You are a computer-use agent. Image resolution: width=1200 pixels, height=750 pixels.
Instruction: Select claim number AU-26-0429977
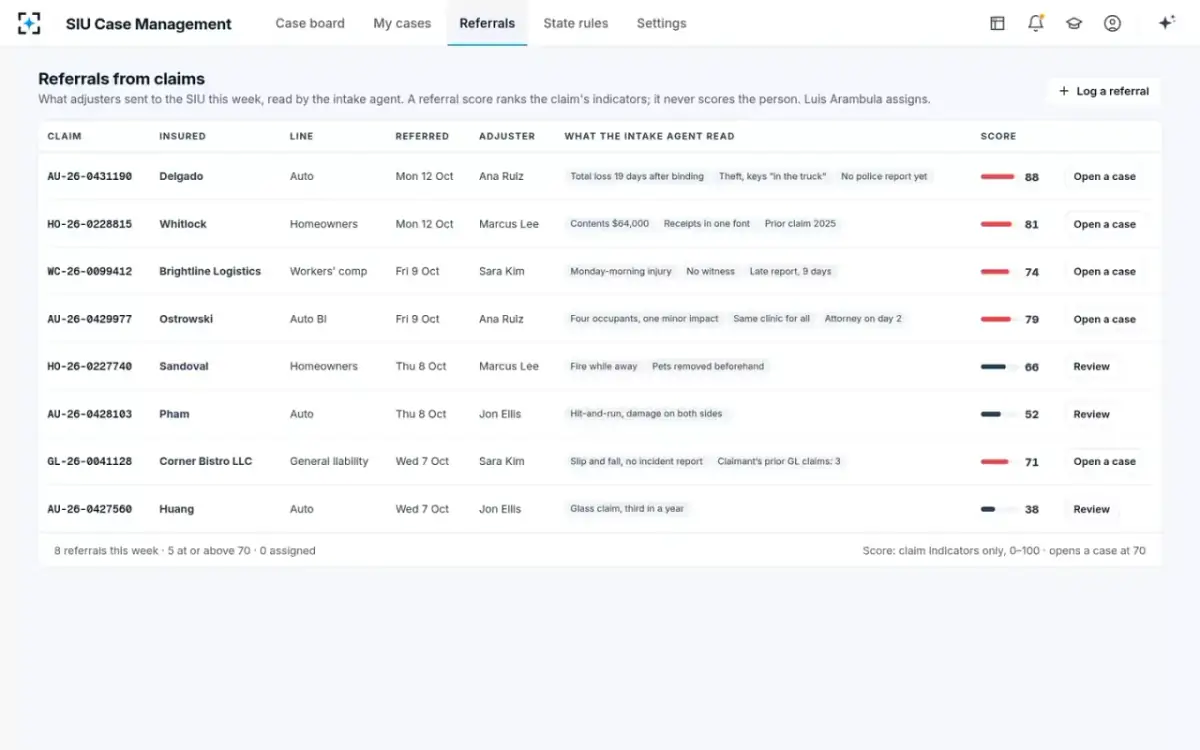coord(89,319)
